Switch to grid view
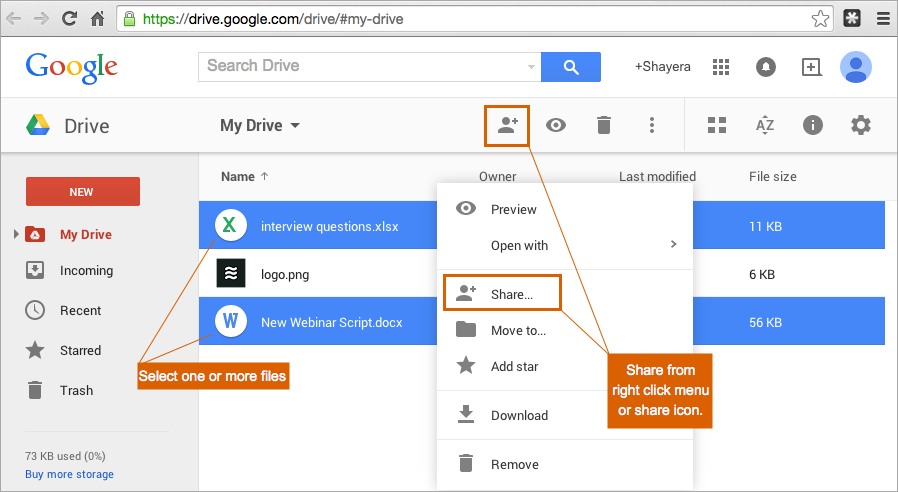The image size is (898, 492). pos(716,125)
